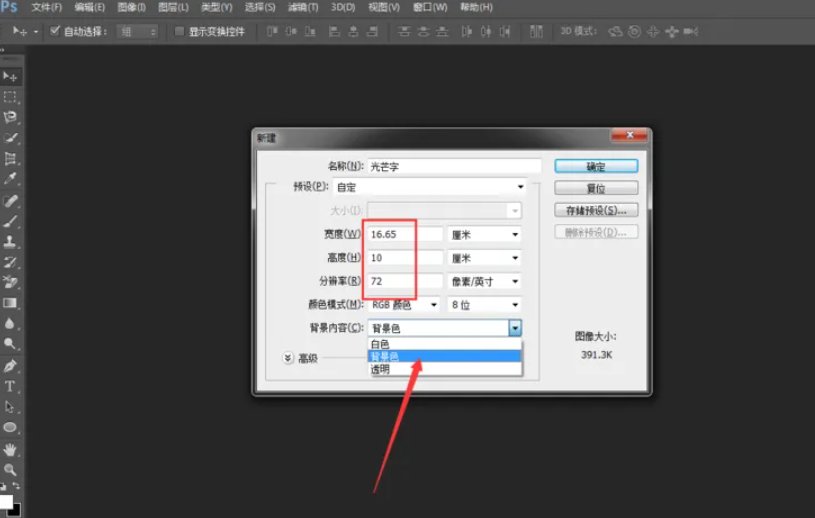
Task: Choose 白色 from the background list
Action: click(444, 344)
